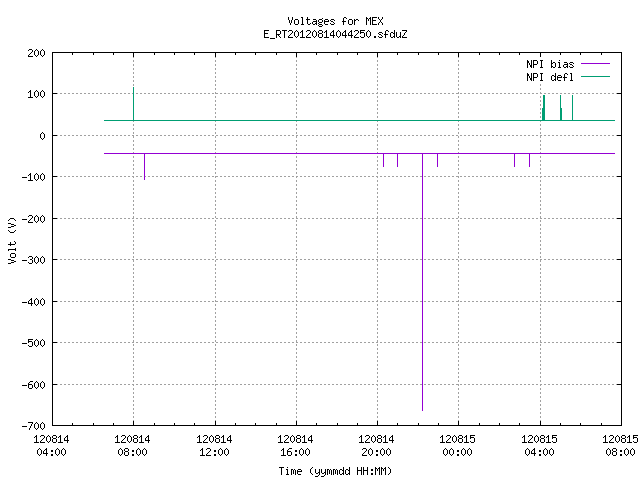This screenshot has height=480, width=640.
Task: Click the x-axis label 120814 16:00
Action: coord(296,446)
